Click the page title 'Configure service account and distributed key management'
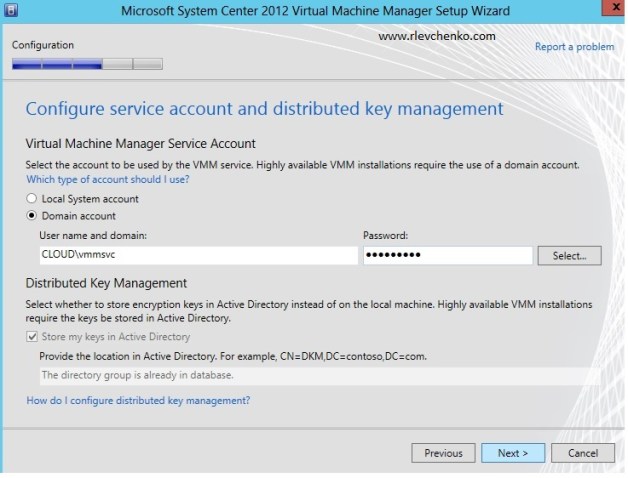 [264, 109]
